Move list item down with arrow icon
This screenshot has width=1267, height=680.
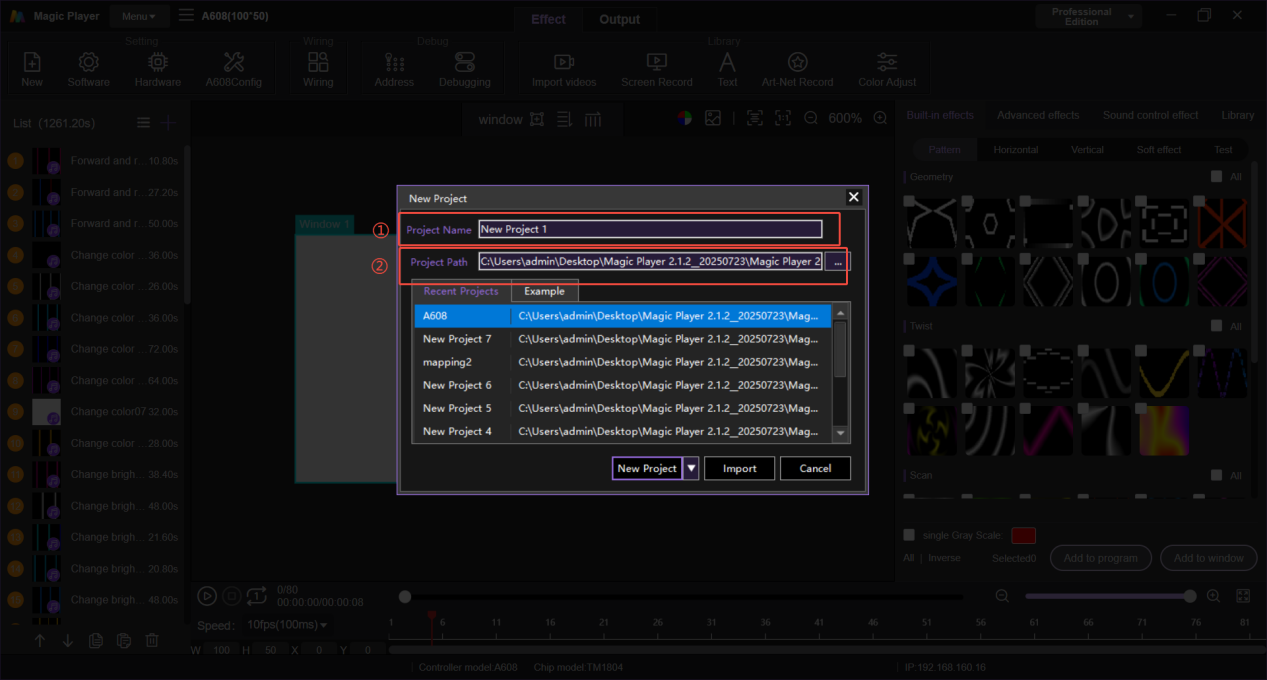coord(68,641)
